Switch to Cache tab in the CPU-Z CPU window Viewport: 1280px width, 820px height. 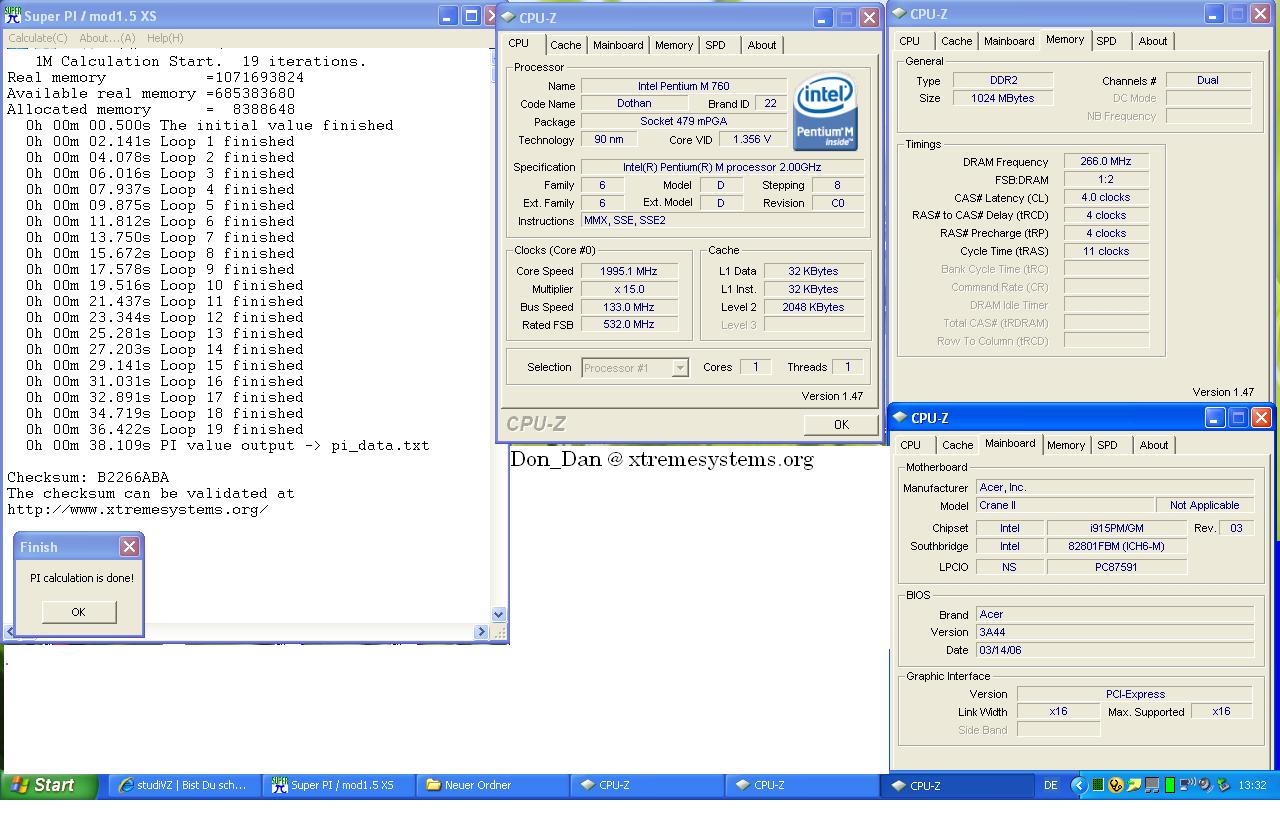tap(565, 45)
